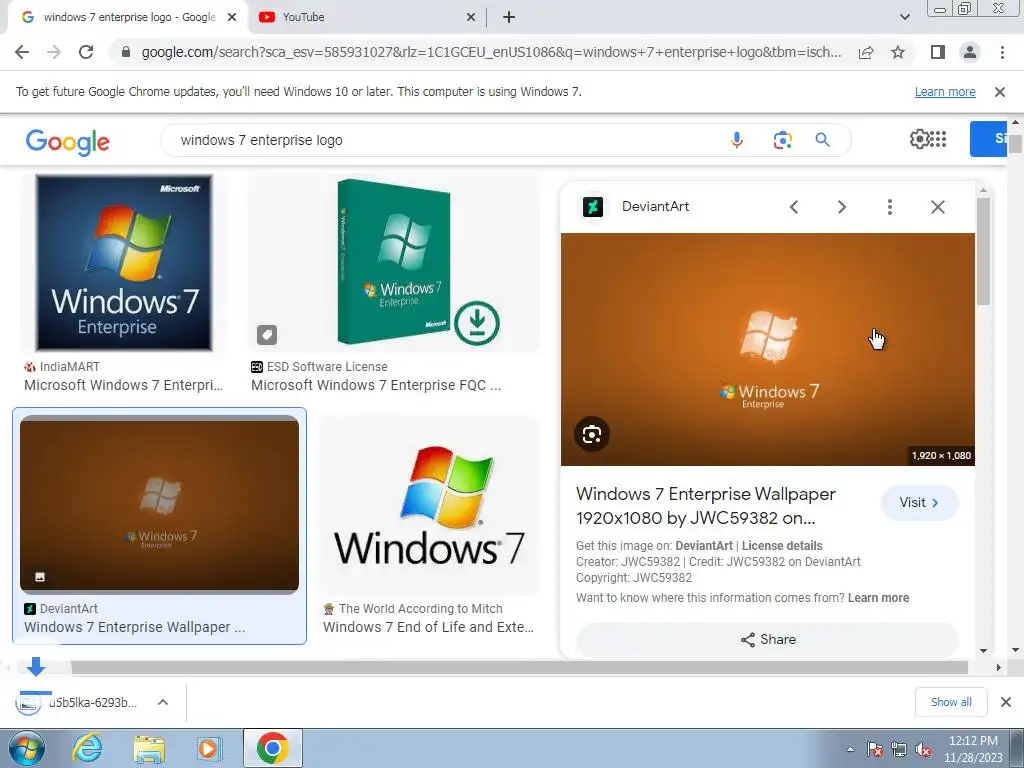Click the muted volume tray icon
The width and height of the screenshot is (1024, 768).
[x=923, y=750]
